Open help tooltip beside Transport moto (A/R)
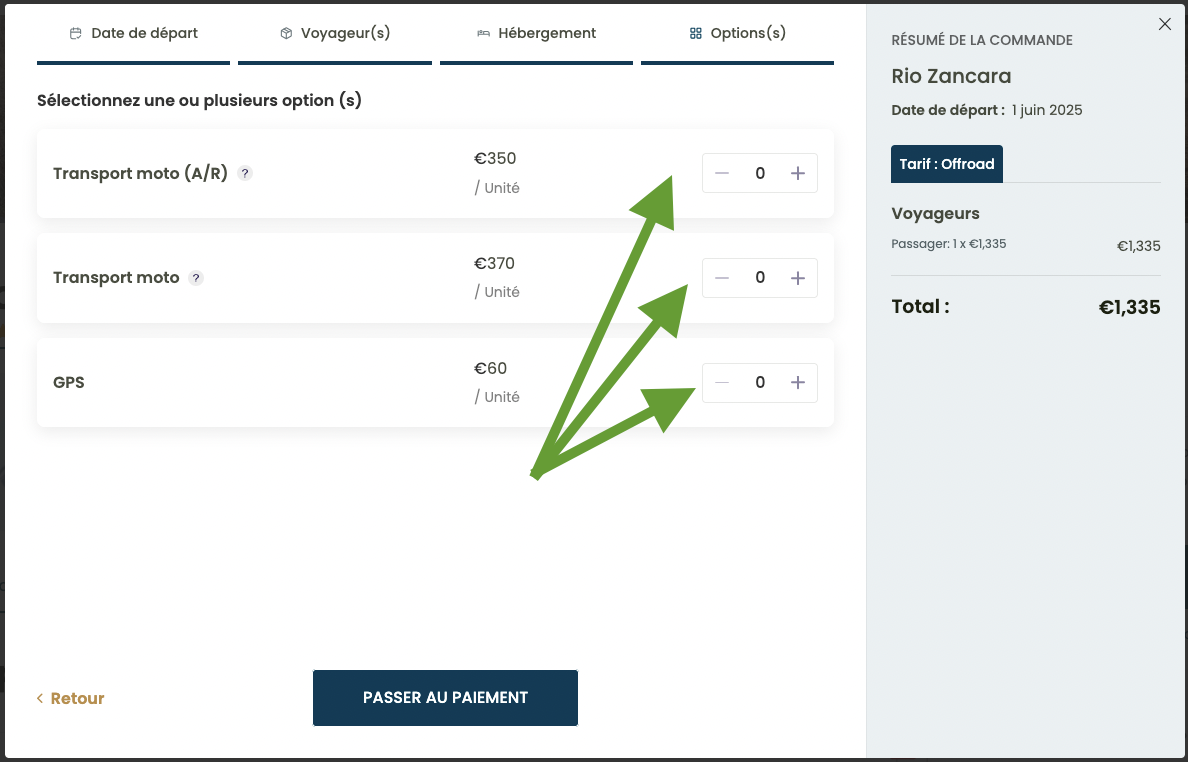 (245, 173)
